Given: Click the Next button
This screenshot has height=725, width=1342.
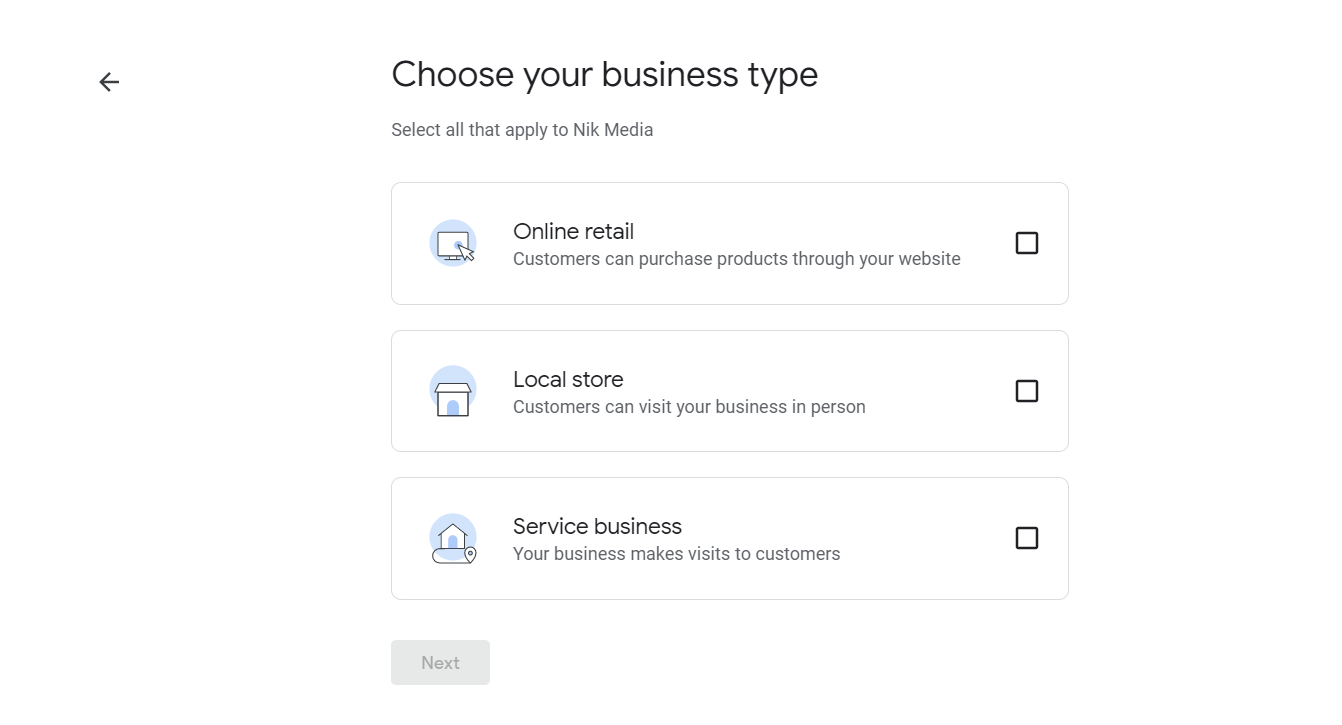Looking at the screenshot, I should tap(440, 662).
